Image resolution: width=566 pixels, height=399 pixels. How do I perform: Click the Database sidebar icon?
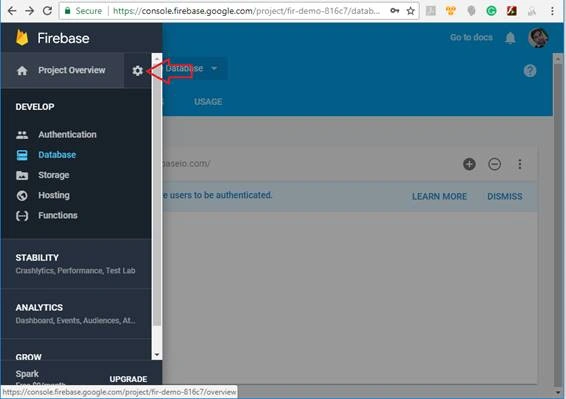pos(22,155)
